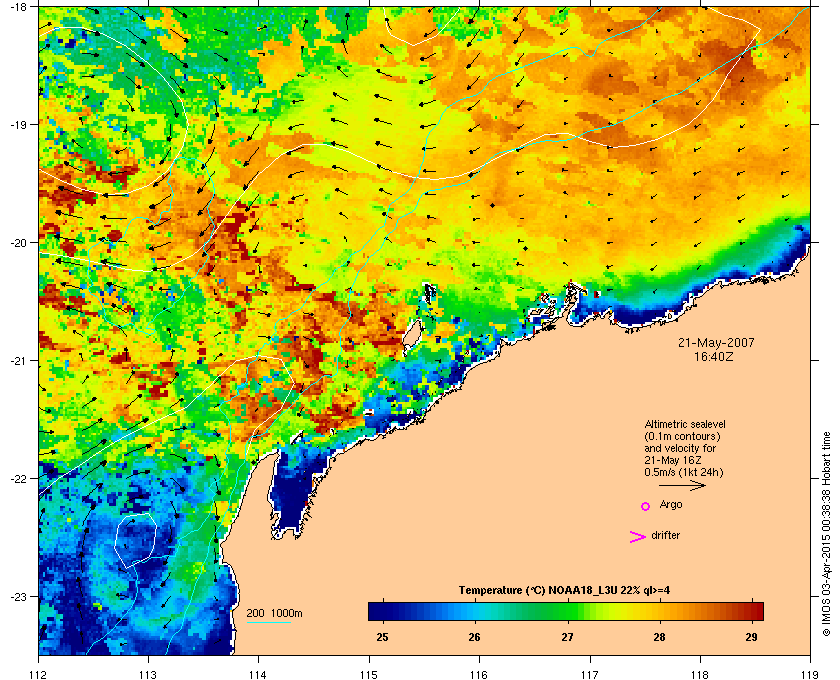Click the 'Argo' legend label

point(671,505)
